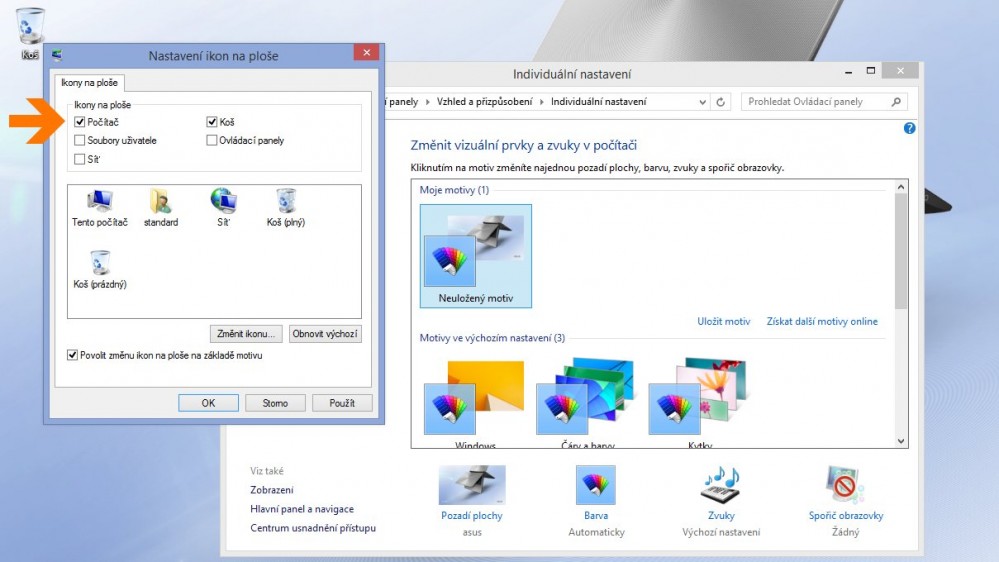Toggle Povolit změnu ikon na ploše checkbox
Viewport: 999px width, 562px height.
coord(73,355)
